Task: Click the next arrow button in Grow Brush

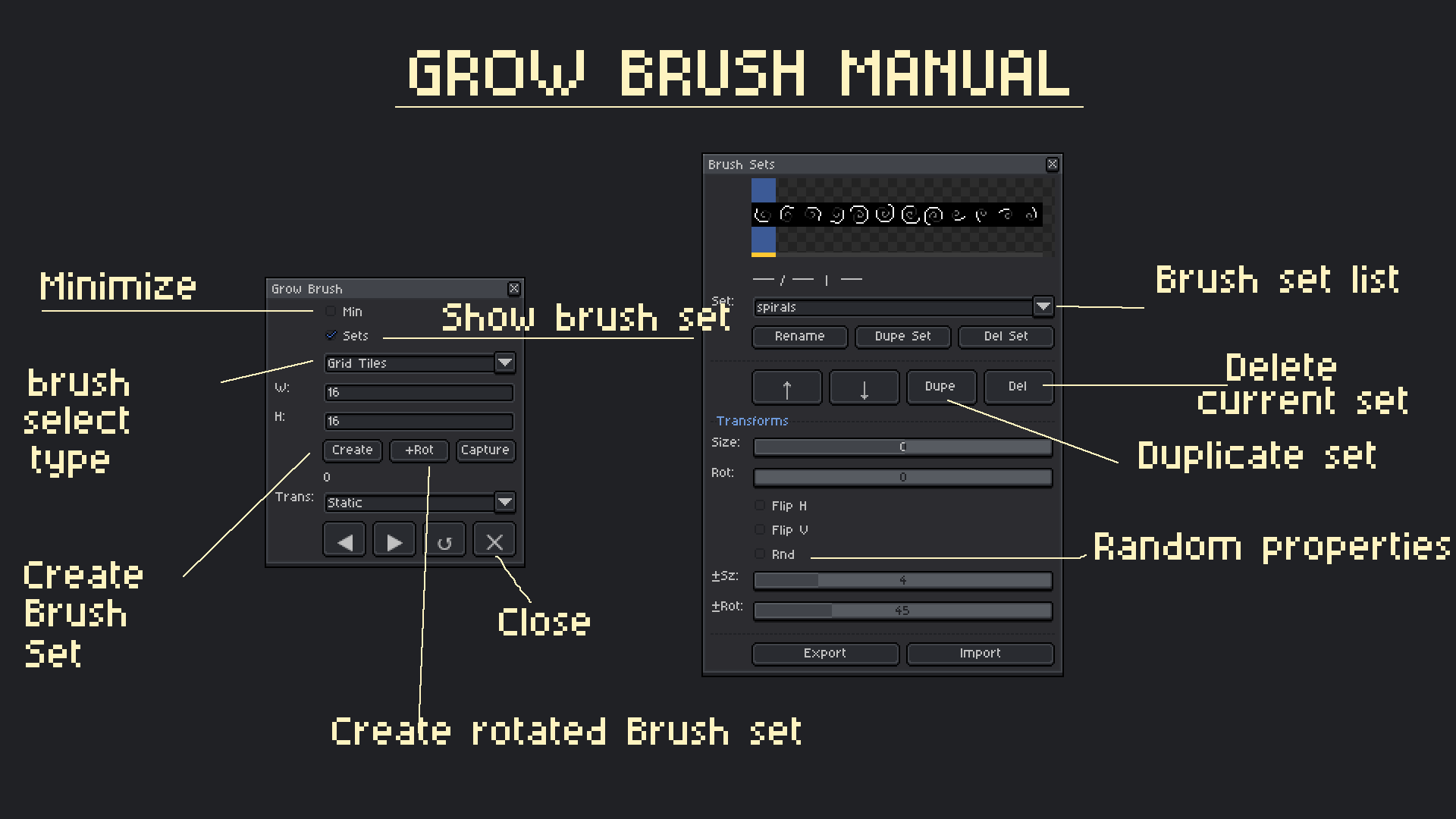Action: [x=394, y=541]
